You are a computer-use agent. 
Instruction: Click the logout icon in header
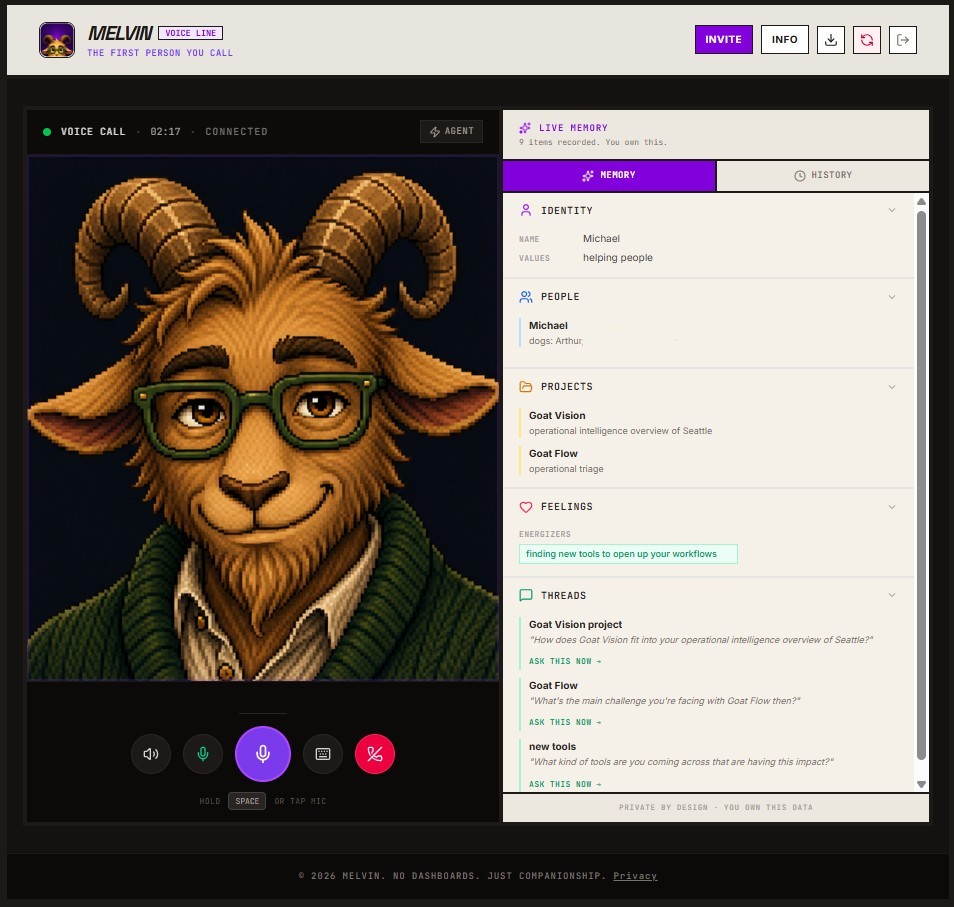point(903,40)
